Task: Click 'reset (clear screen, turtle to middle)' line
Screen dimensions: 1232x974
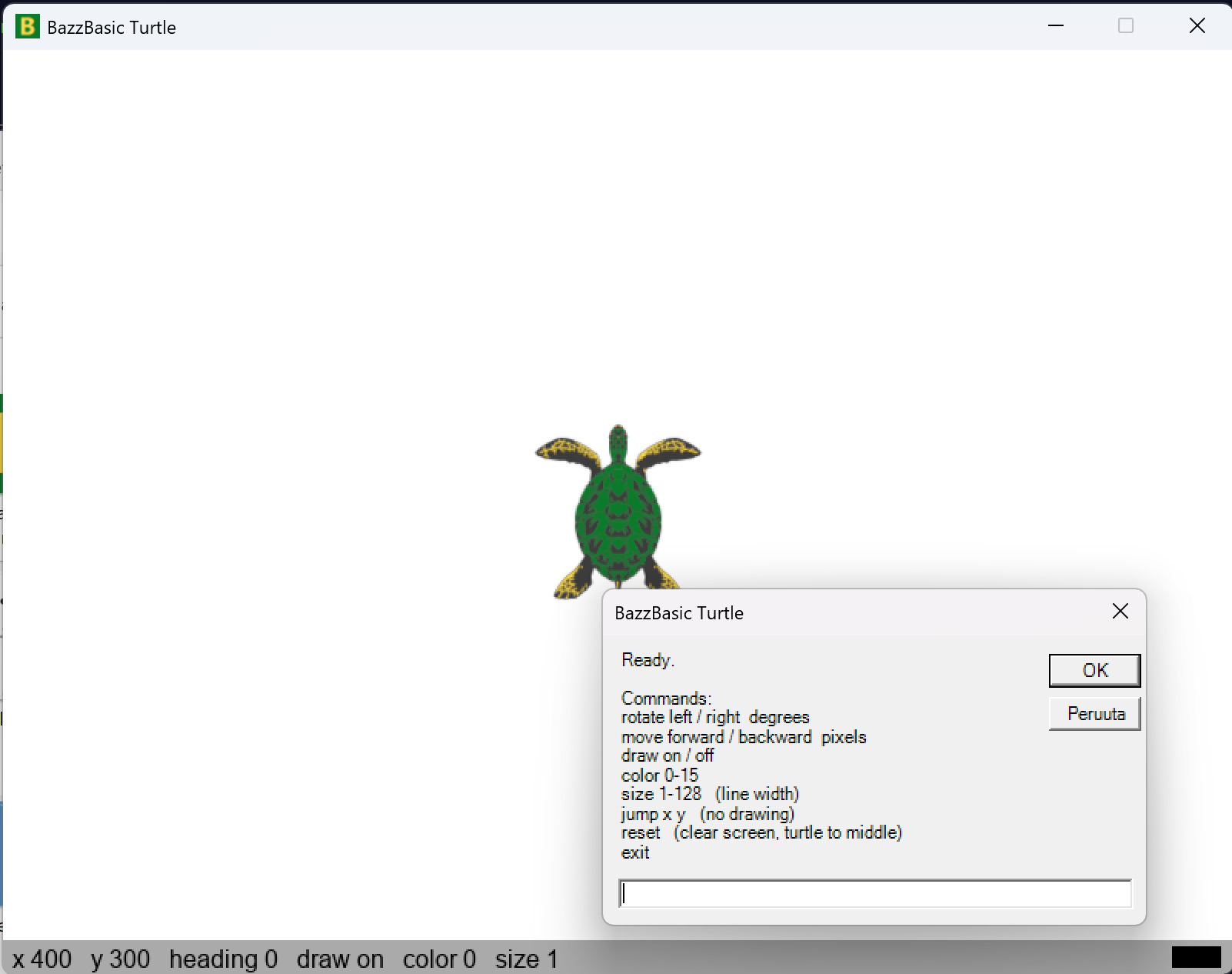Action: 761,832
